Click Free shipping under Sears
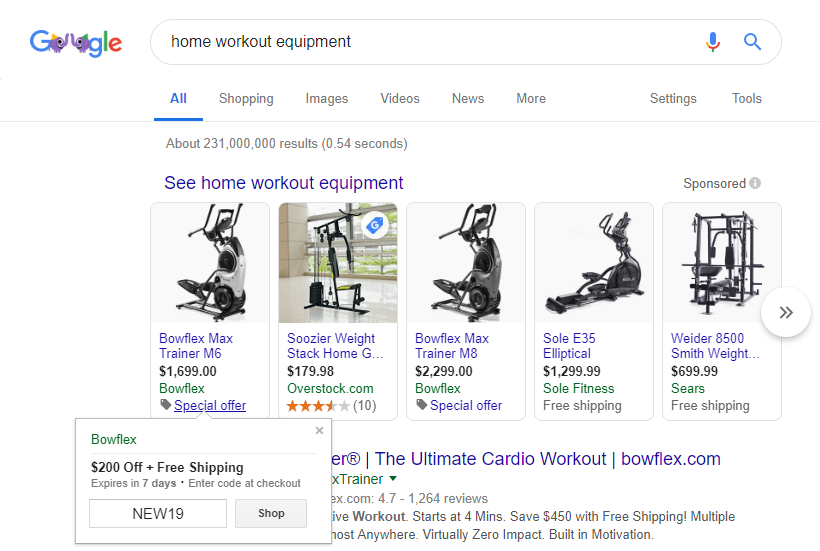This screenshot has height=551, width=820. pos(710,406)
